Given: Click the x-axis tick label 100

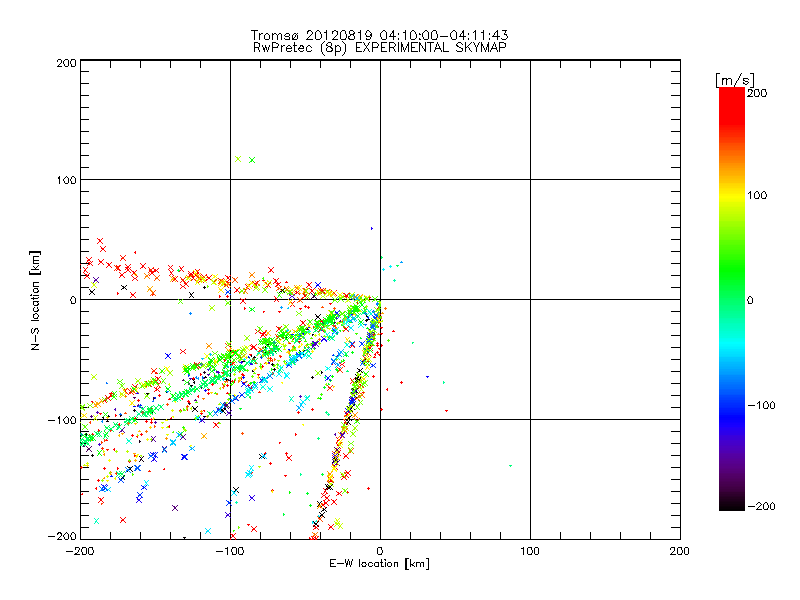Looking at the screenshot, I should click(x=529, y=550).
